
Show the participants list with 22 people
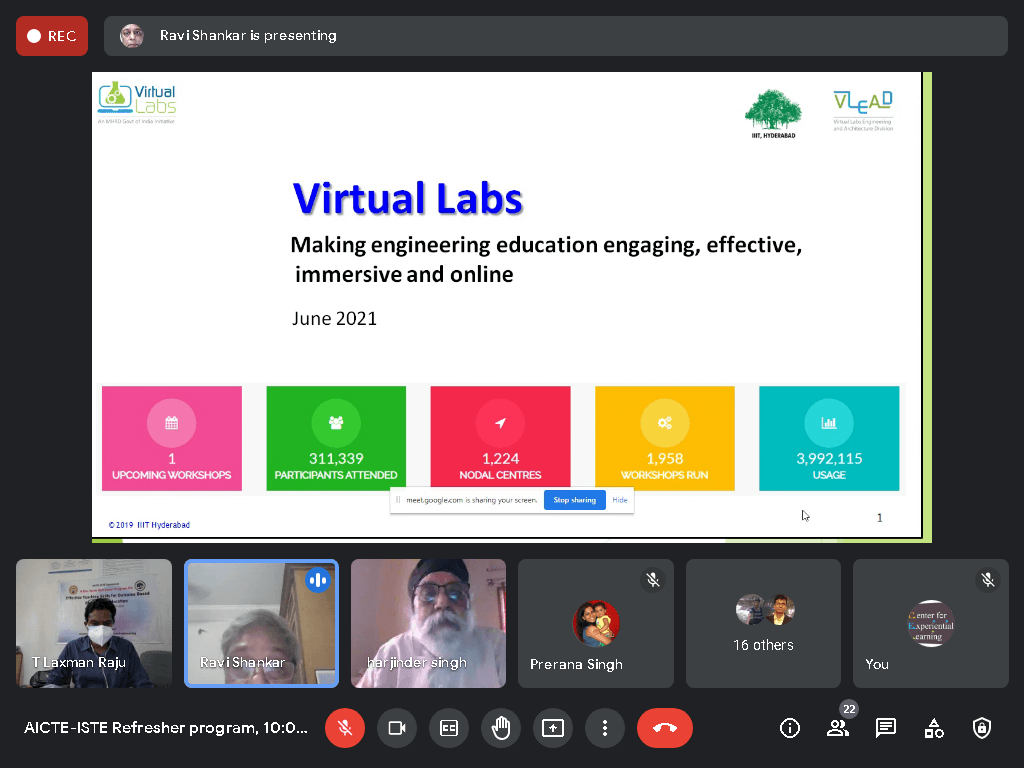point(838,728)
